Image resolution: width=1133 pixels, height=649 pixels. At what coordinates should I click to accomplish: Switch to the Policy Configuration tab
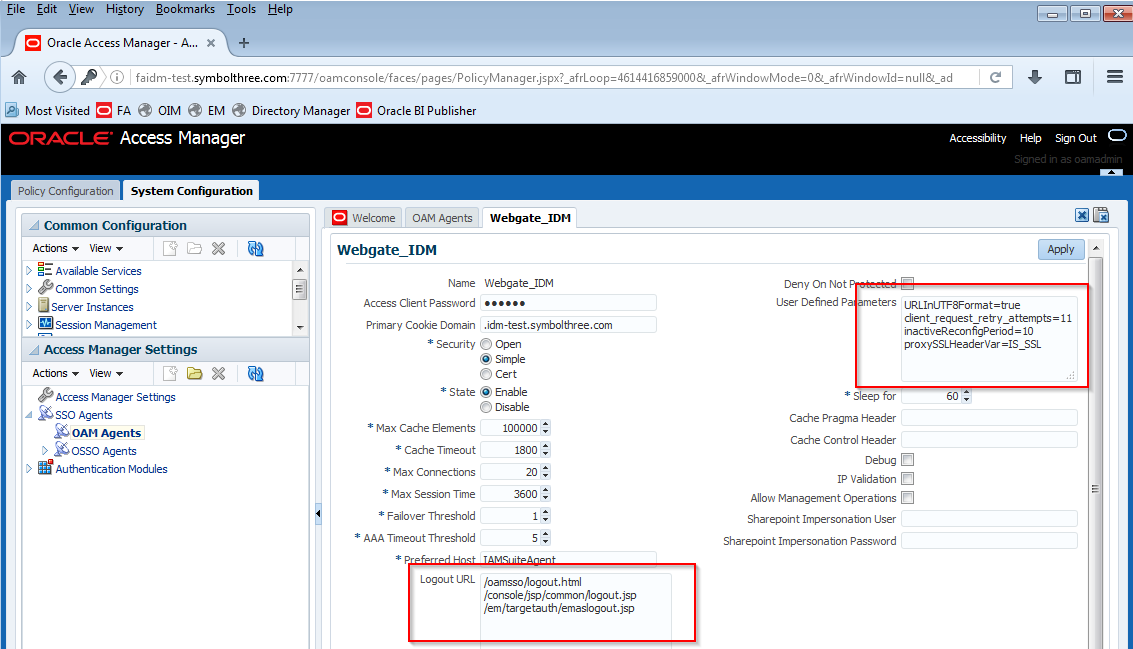(66, 191)
